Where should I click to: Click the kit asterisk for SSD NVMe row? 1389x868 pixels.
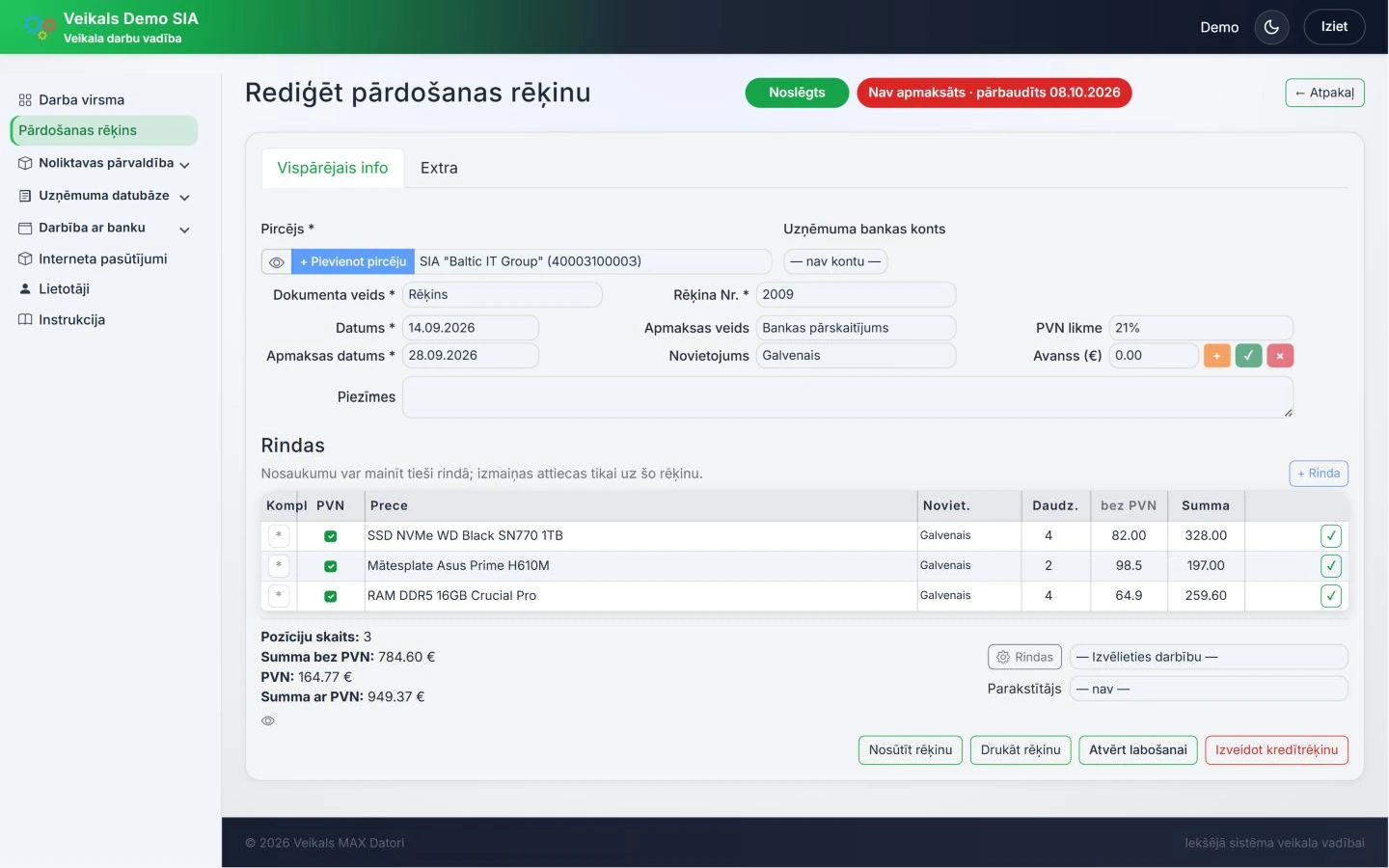279,535
